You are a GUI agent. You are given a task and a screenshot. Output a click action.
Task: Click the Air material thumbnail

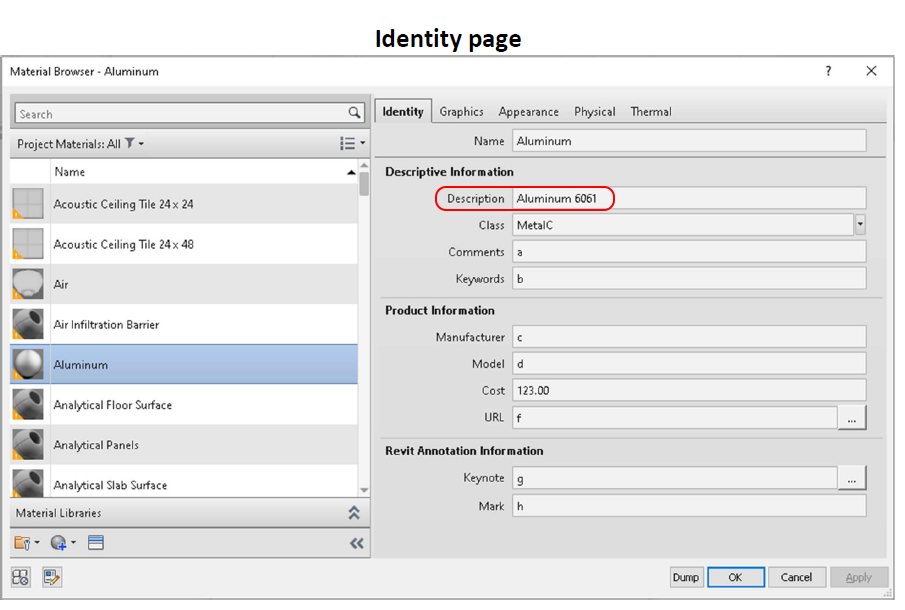[28, 284]
